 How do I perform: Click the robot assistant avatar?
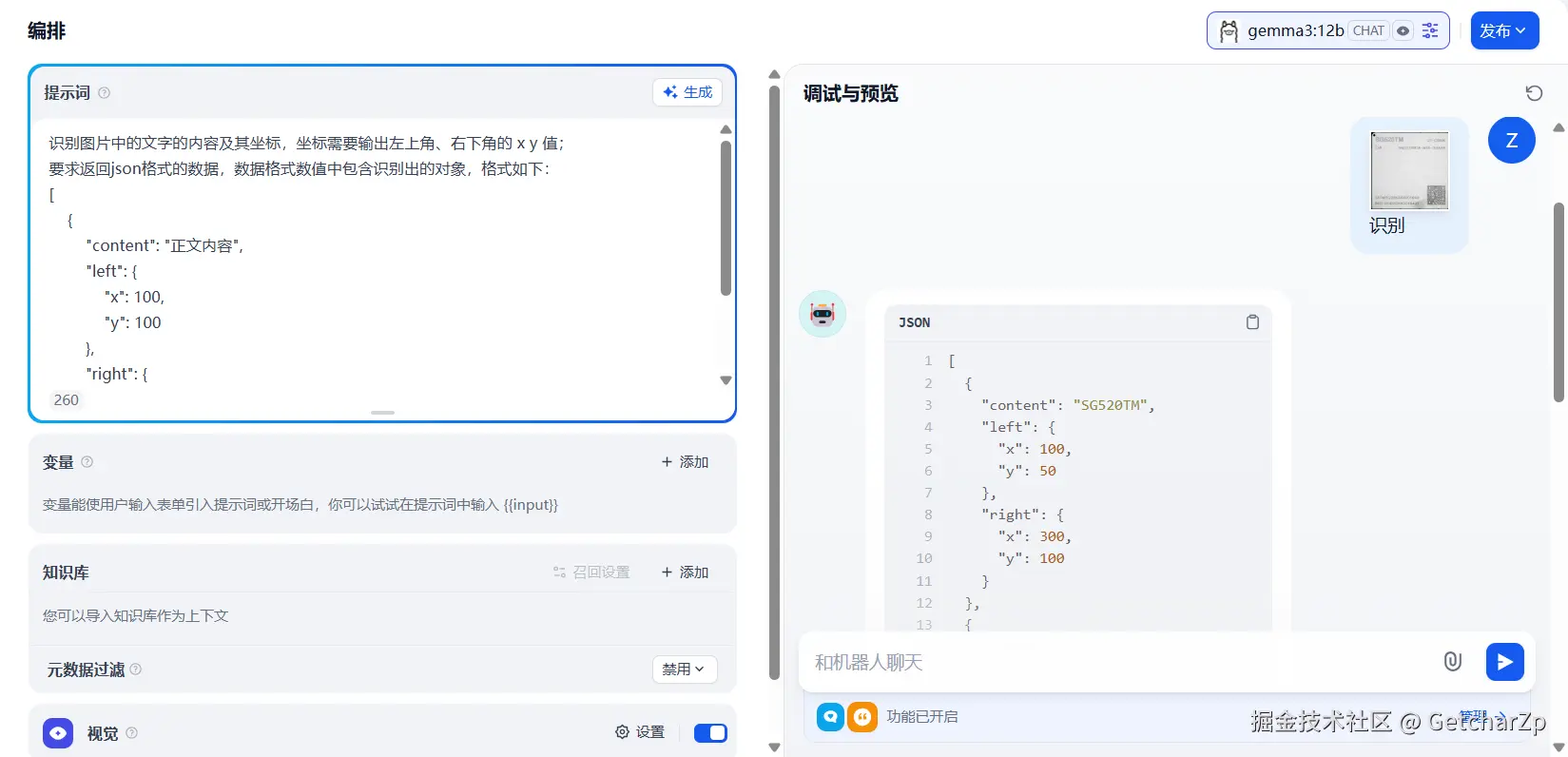pos(823,314)
